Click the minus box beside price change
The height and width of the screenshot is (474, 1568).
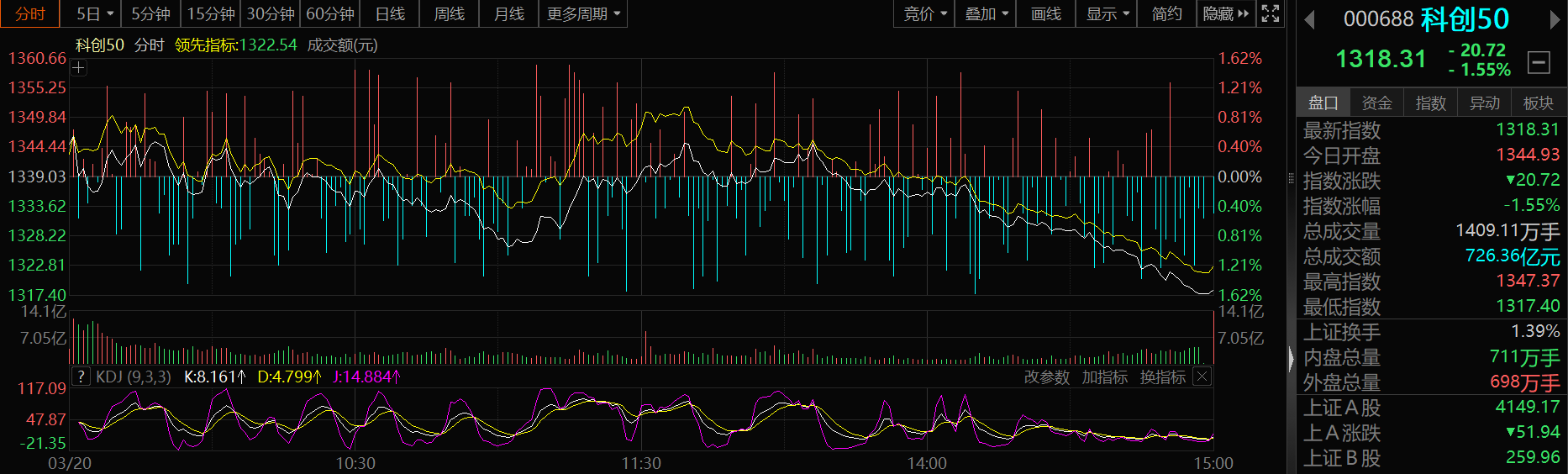click(1539, 61)
